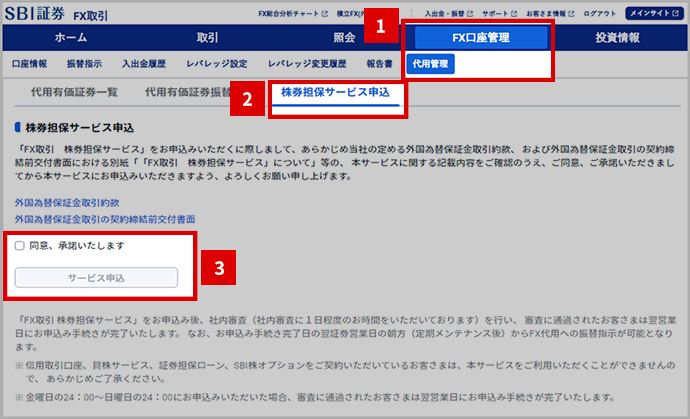
Task: Open レバレッジ変更履歴 in the submenu
Action: click(x=307, y=64)
